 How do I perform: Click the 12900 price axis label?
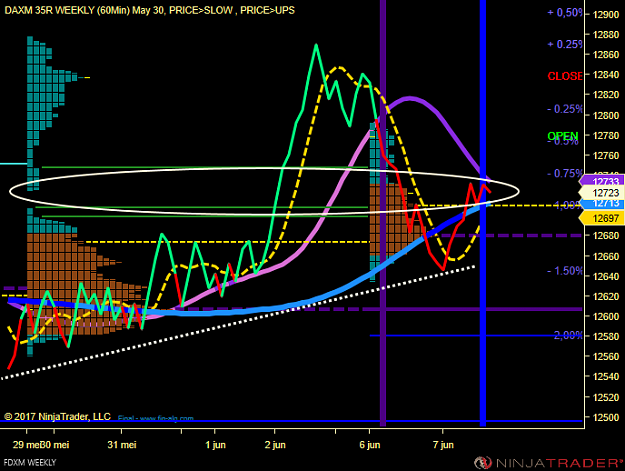click(x=606, y=15)
